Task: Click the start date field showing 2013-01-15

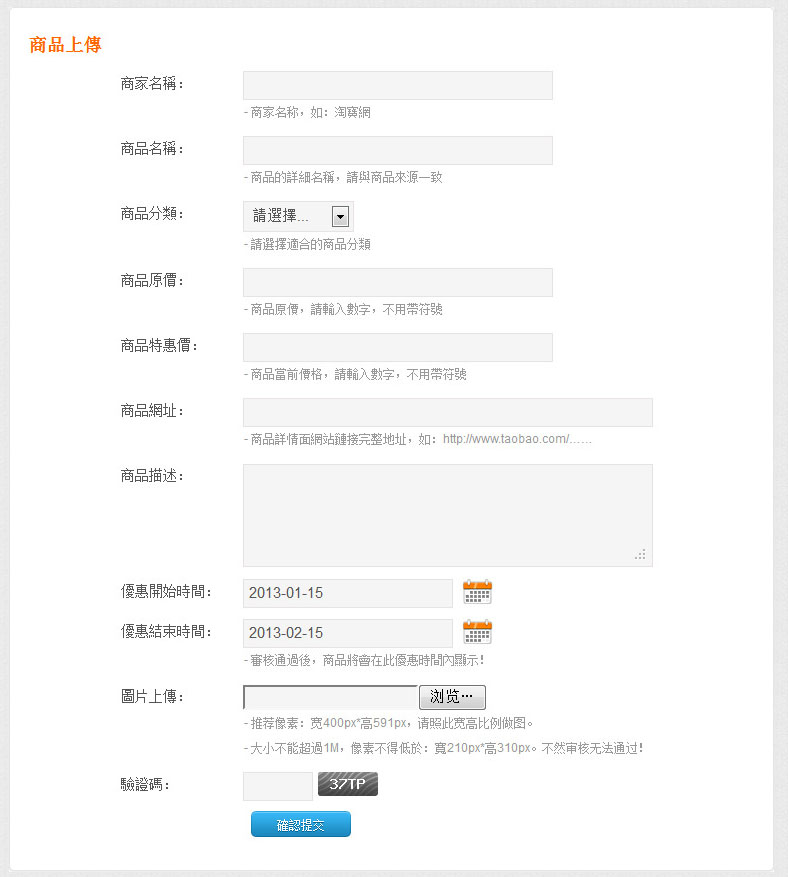Action: (x=347, y=593)
